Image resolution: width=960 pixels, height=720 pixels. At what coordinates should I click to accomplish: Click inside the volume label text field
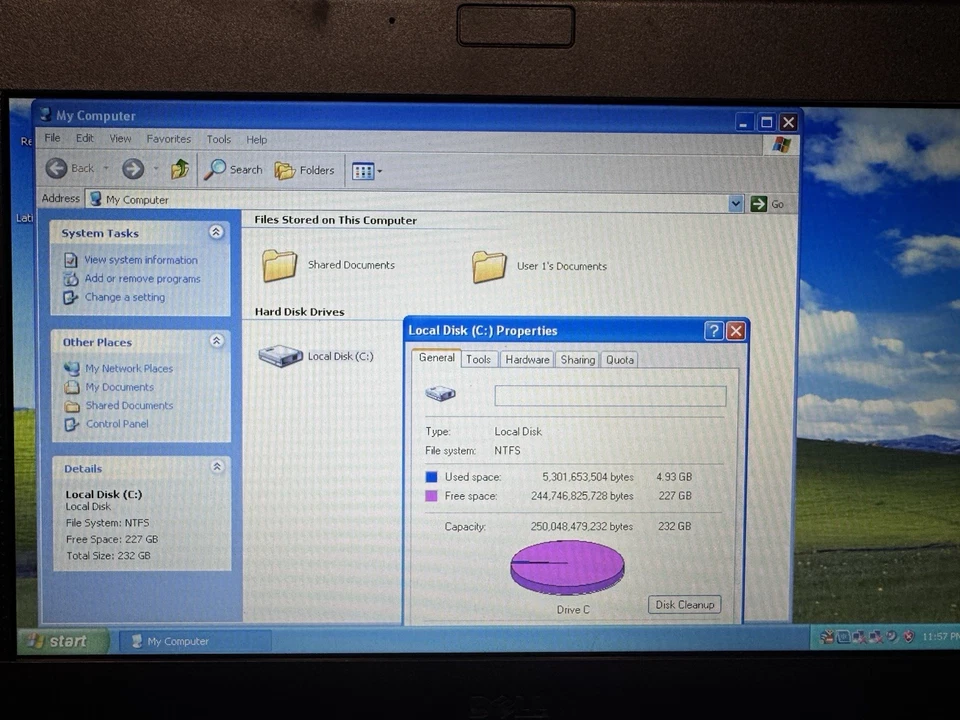point(610,395)
